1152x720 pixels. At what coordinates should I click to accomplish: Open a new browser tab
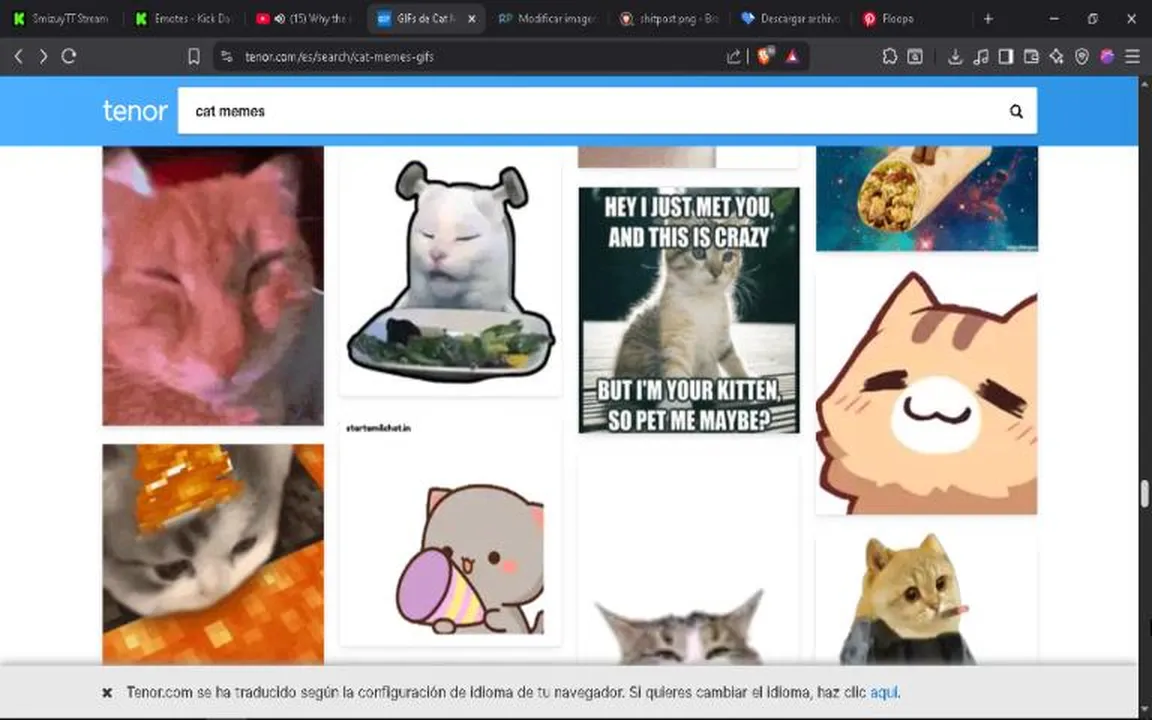pyautogui.click(x=988, y=19)
